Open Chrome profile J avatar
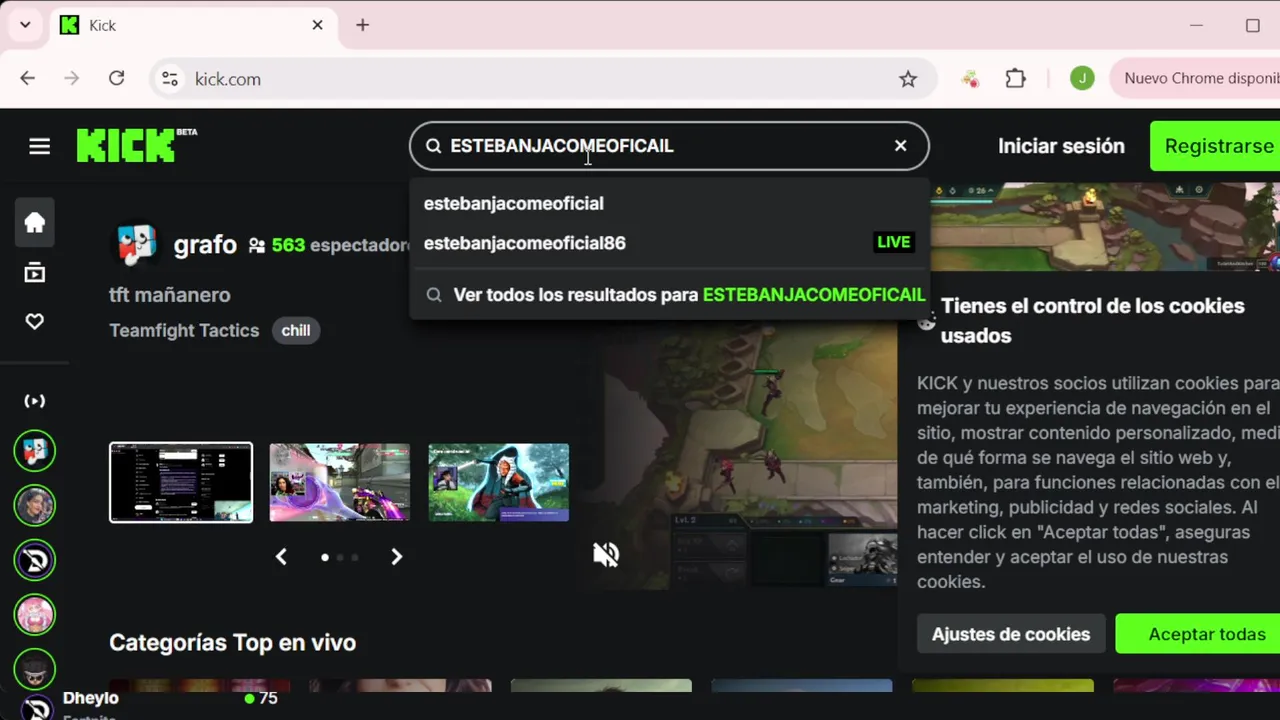The image size is (1280, 720). coord(1082,78)
